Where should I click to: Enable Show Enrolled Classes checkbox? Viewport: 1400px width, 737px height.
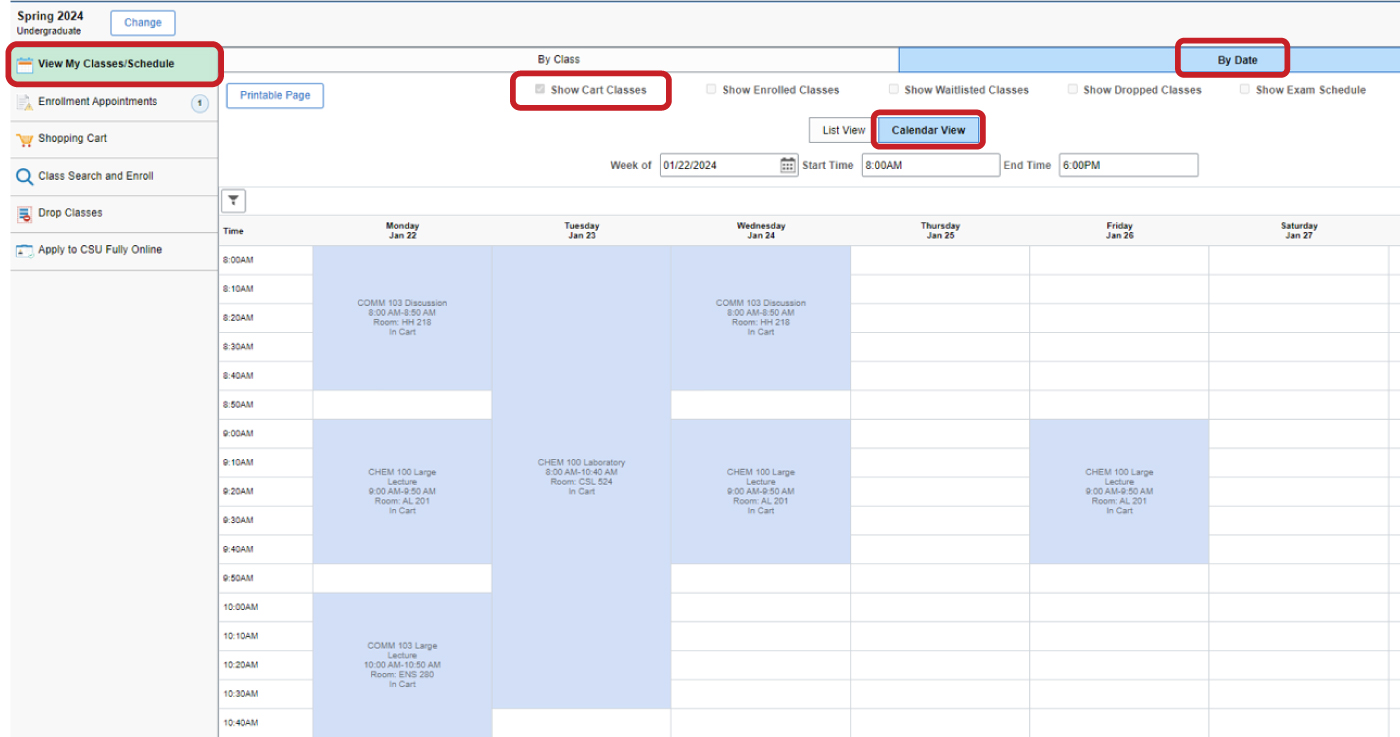[x=712, y=90]
